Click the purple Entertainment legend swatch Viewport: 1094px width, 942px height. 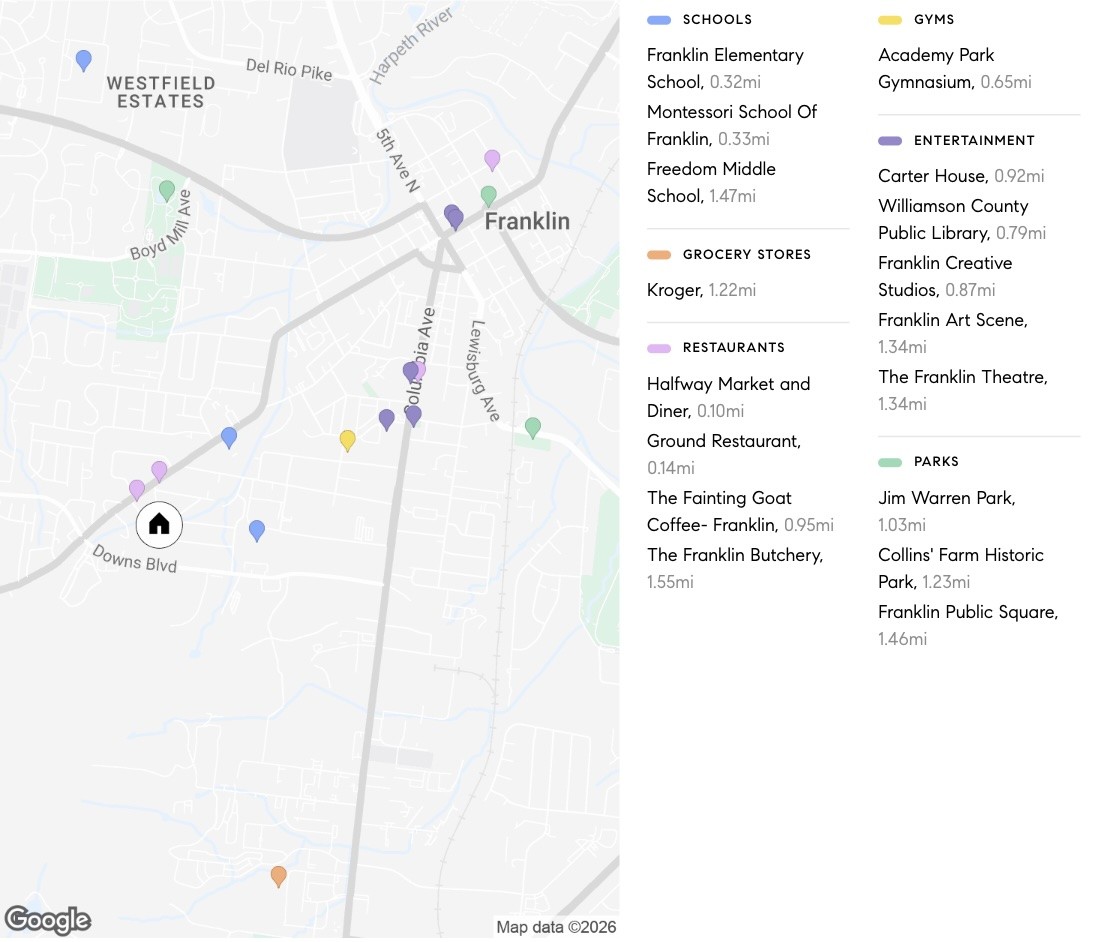(x=890, y=141)
